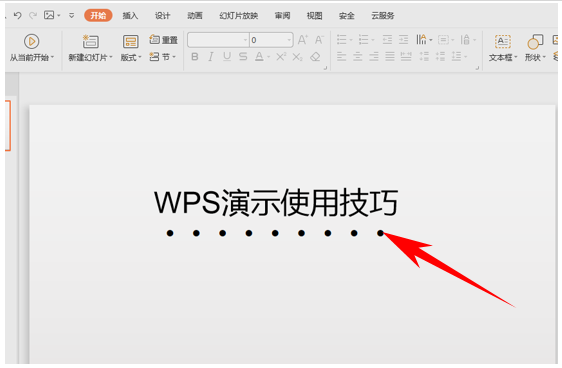
Task: Switch to the 审阅 tab
Action: pyautogui.click(x=282, y=15)
